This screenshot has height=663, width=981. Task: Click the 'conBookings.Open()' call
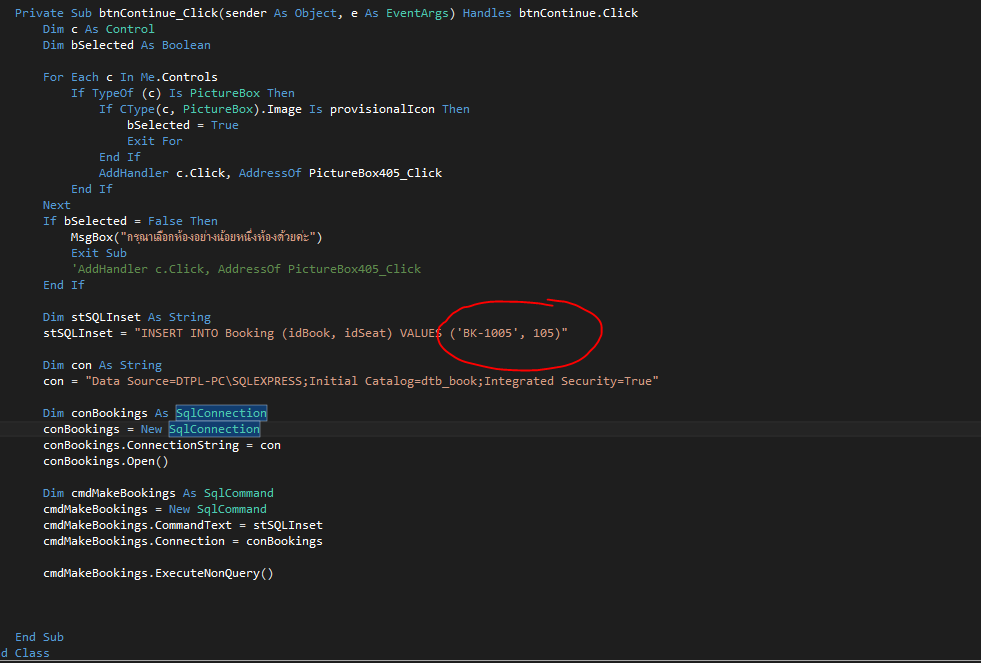(x=106, y=462)
